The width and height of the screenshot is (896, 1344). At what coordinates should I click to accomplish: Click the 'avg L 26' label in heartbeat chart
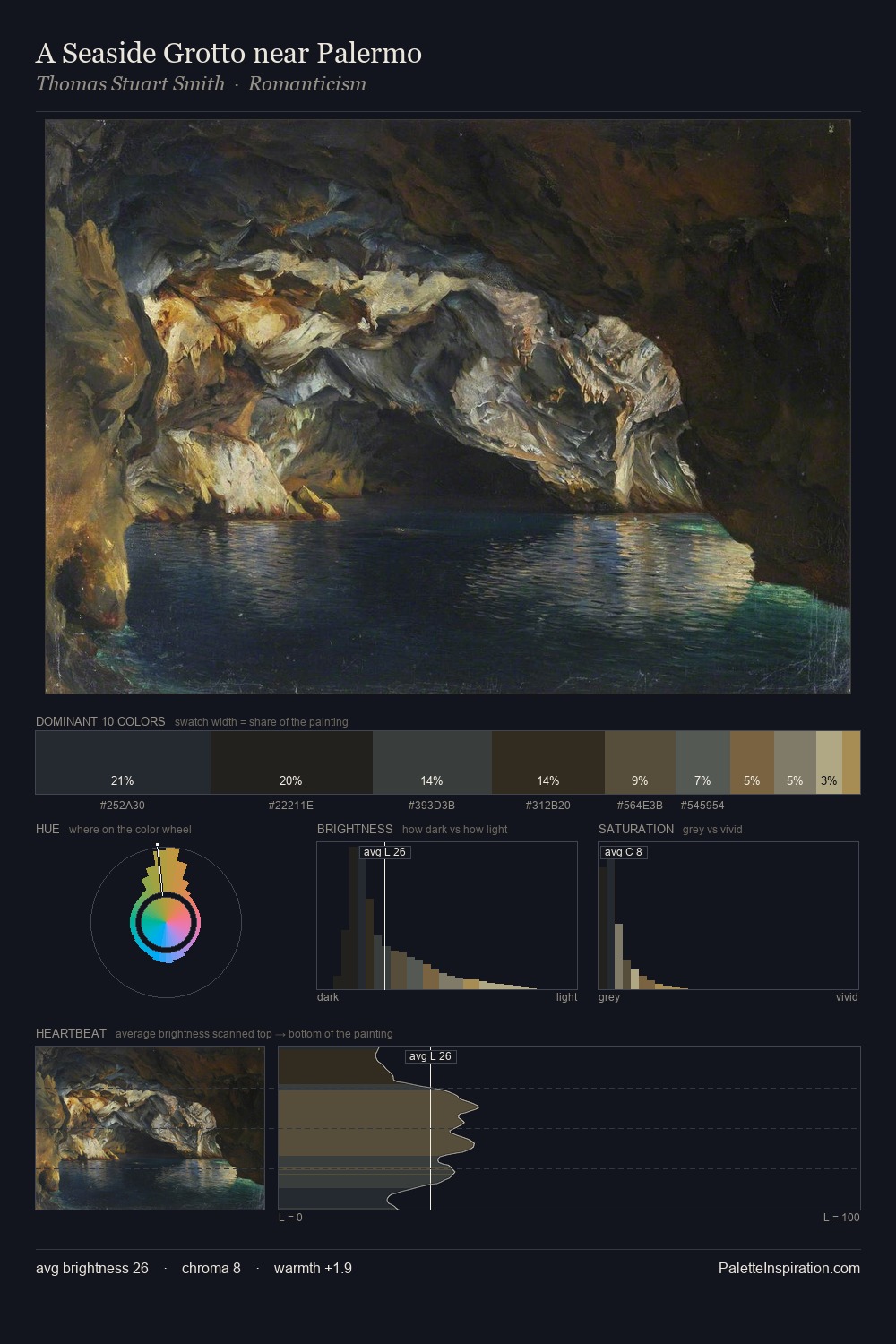pos(431,1056)
